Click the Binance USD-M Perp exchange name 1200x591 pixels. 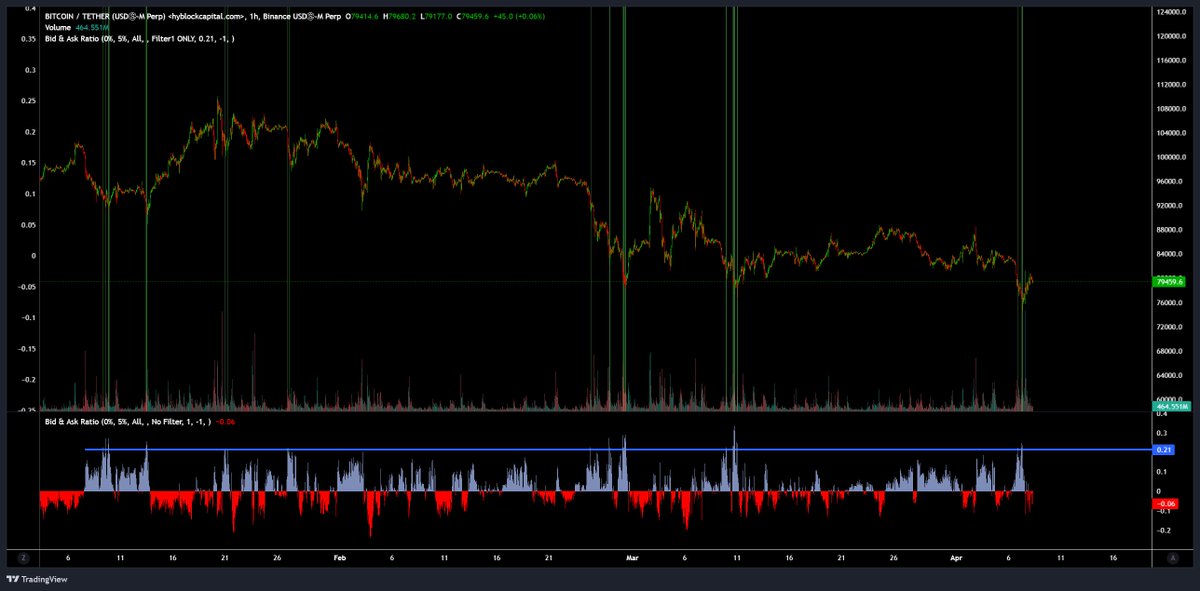click(x=300, y=16)
